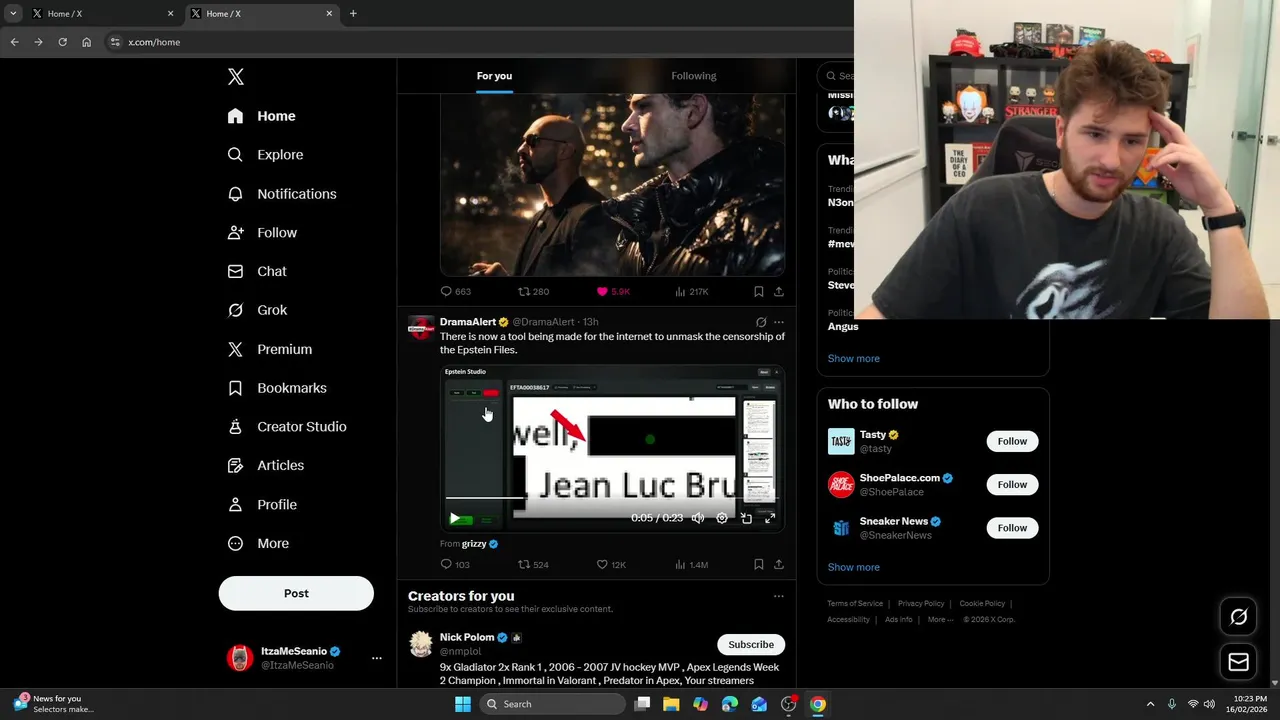This screenshot has width=1280, height=720.
Task: Open a new browser tab
Action: (353, 14)
